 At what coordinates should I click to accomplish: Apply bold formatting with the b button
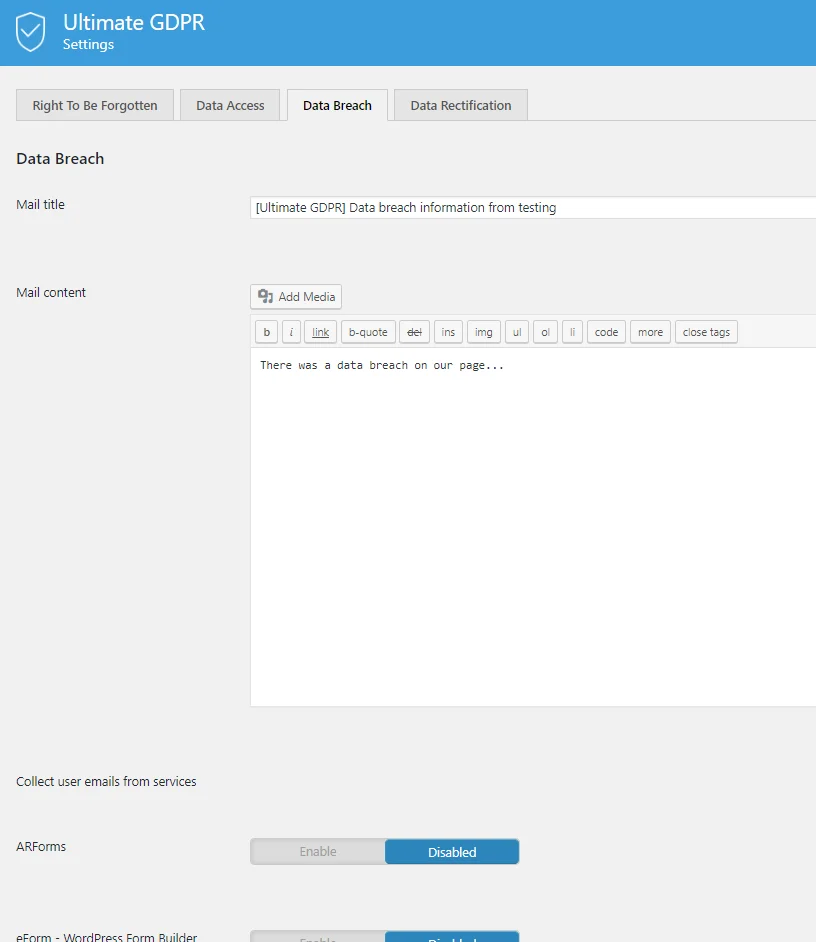pos(266,331)
